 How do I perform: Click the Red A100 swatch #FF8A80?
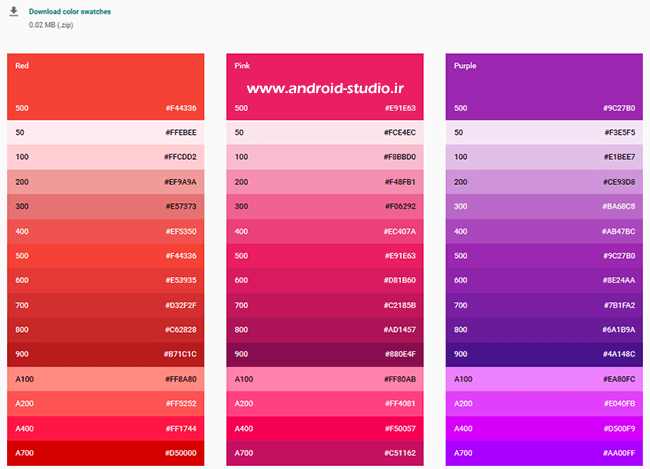point(105,379)
